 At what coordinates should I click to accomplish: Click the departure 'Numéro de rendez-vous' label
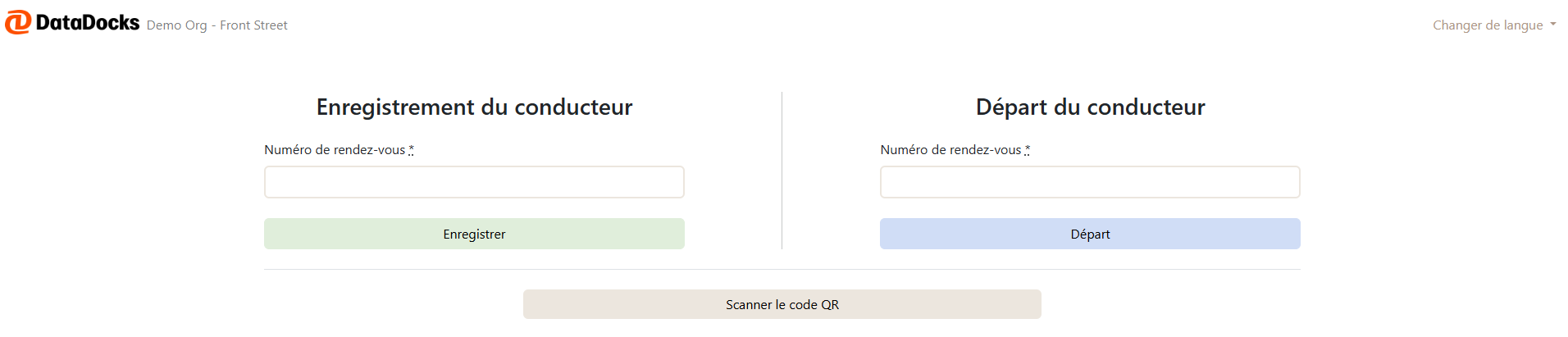(950, 150)
